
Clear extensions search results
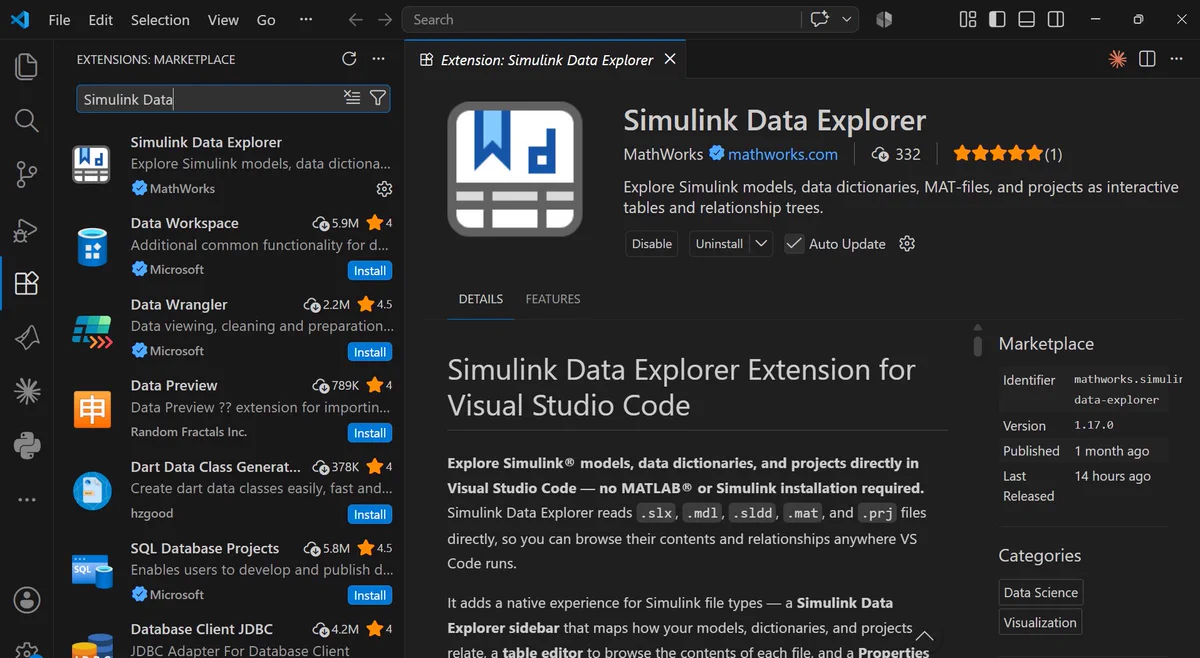pyautogui.click(x=352, y=98)
